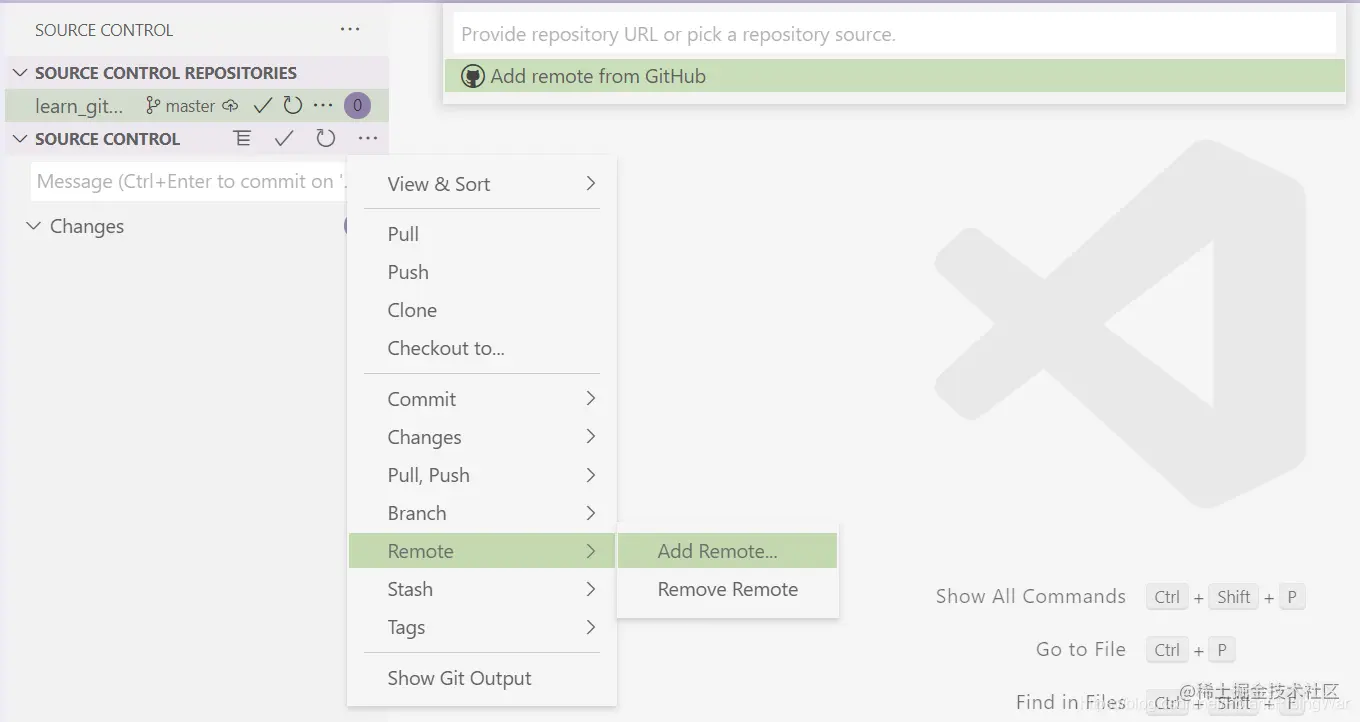Select the learn_git repository name

[x=79, y=106]
